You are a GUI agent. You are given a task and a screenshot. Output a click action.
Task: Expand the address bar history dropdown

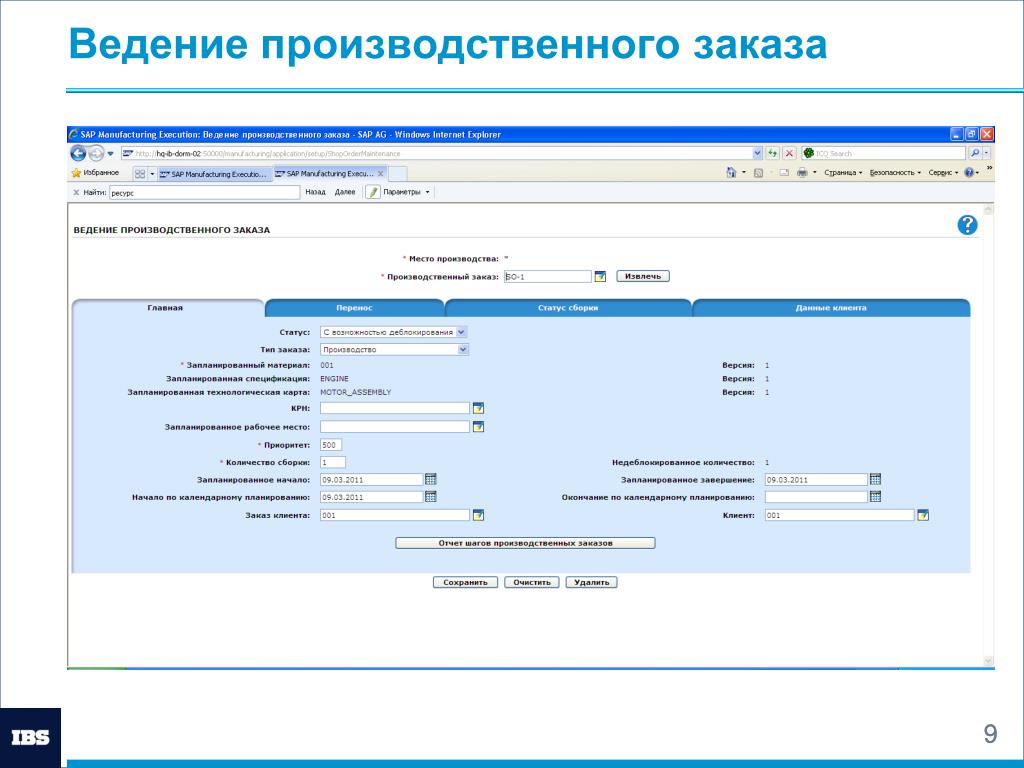coord(758,153)
